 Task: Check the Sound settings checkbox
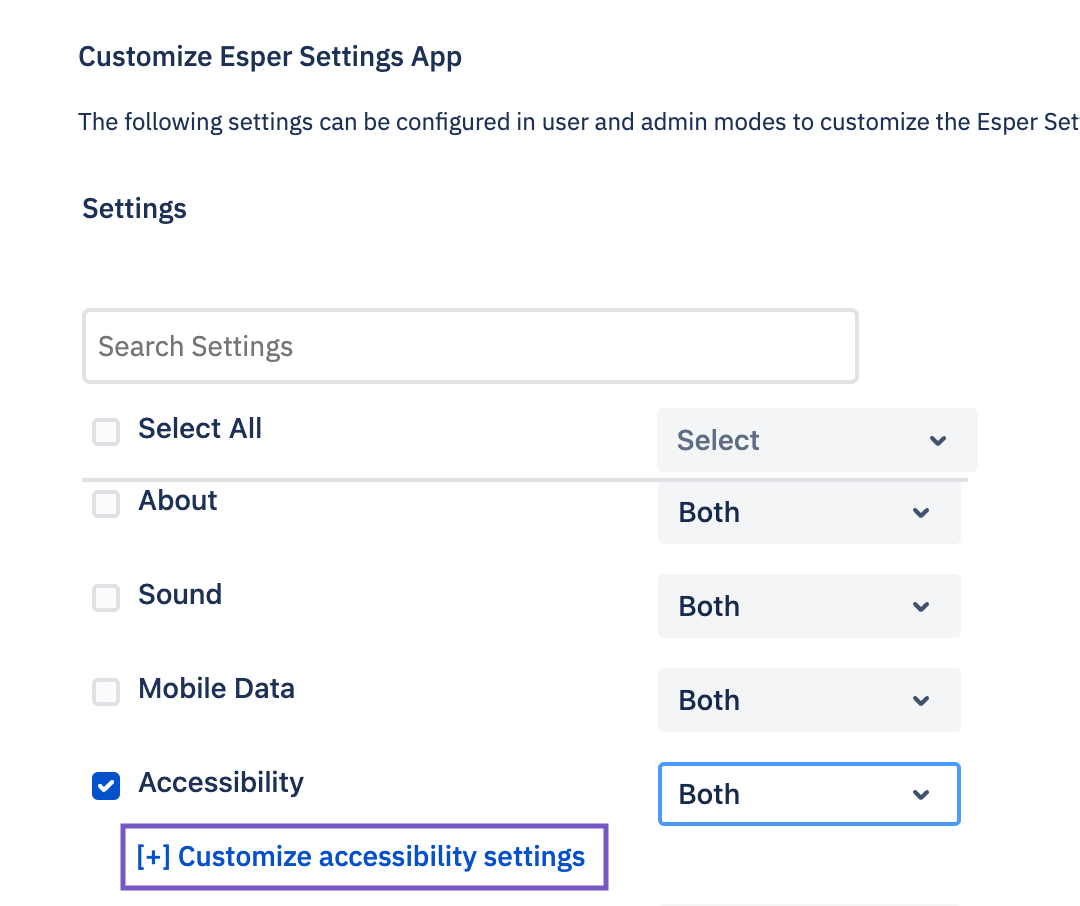pos(105,598)
